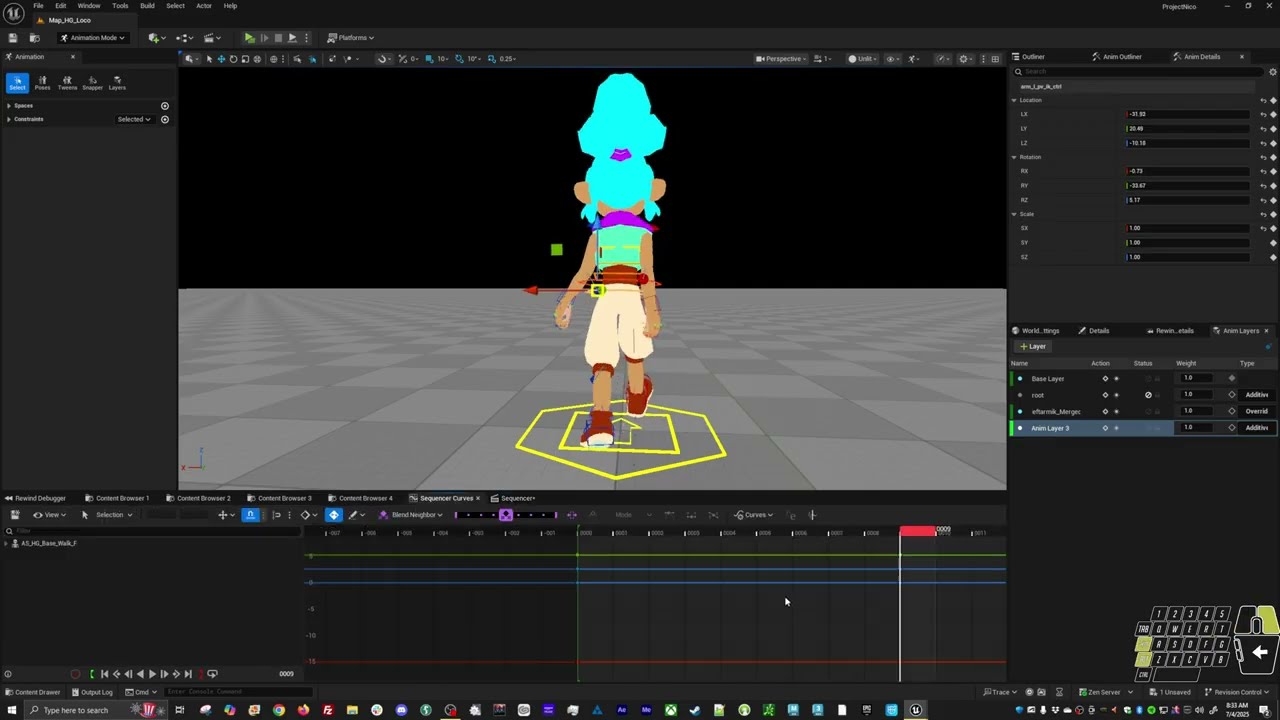This screenshot has height=720, width=1280.
Task: Toggle root layer active dot
Action: click(x=1020, y=395)
